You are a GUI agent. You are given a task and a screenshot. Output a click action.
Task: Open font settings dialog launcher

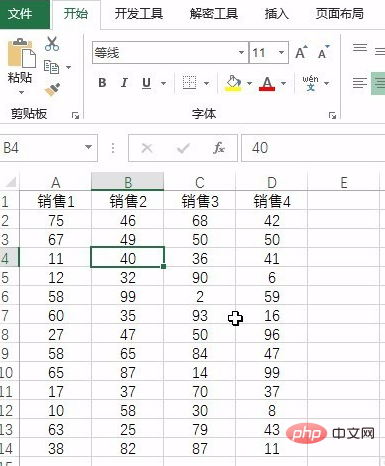(332, 115)
